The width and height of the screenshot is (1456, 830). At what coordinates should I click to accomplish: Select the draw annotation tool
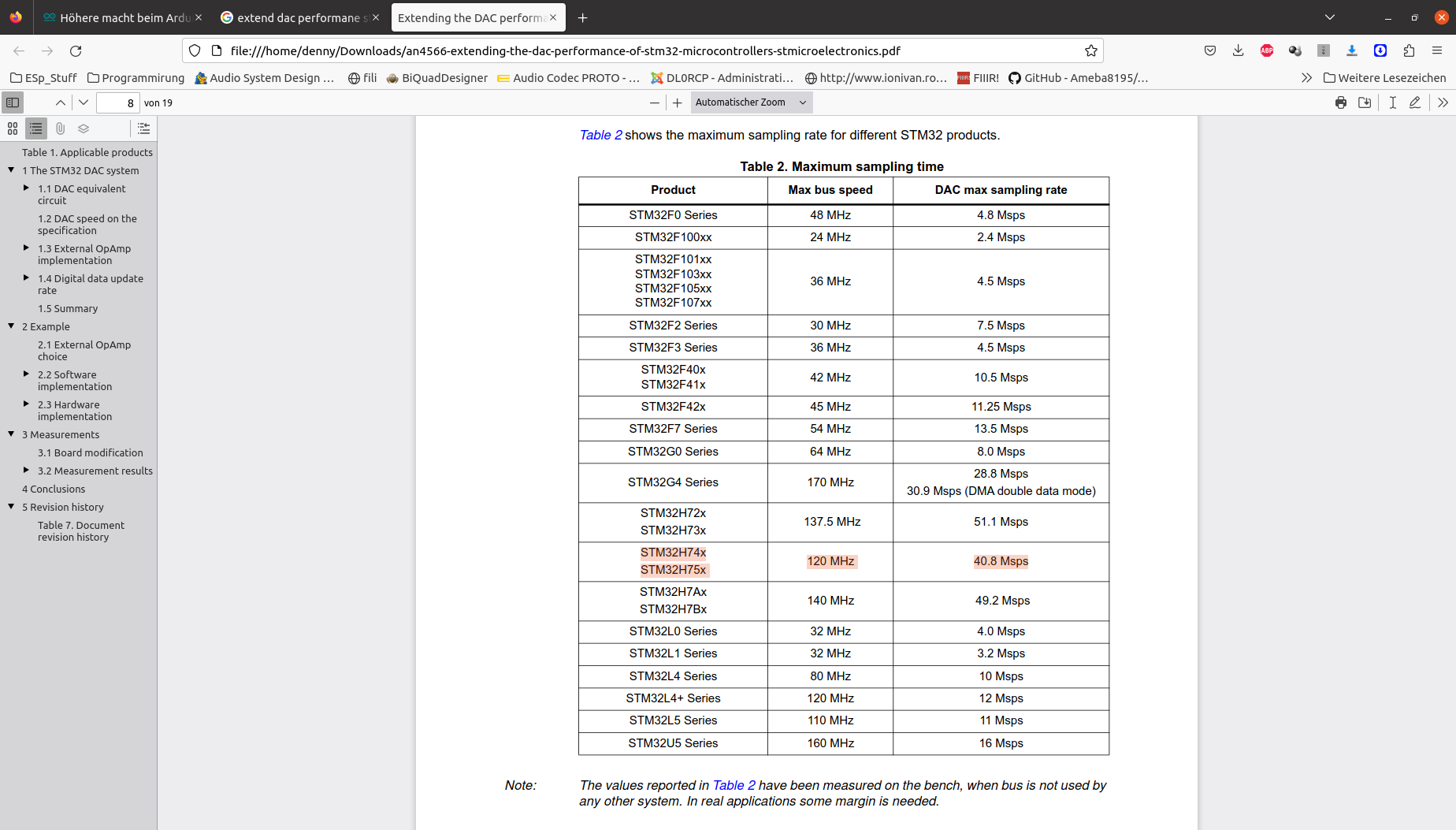(x=1415, y=102)
